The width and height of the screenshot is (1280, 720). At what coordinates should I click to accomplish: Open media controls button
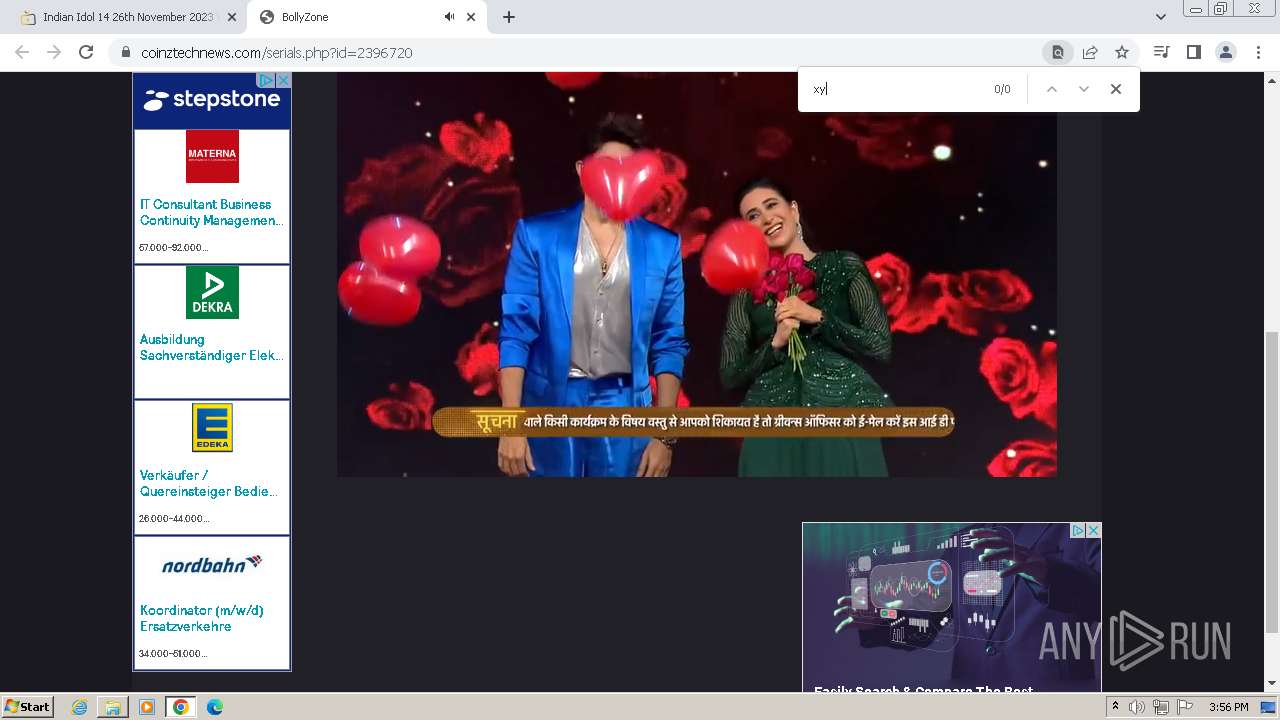coord(1161,52)
